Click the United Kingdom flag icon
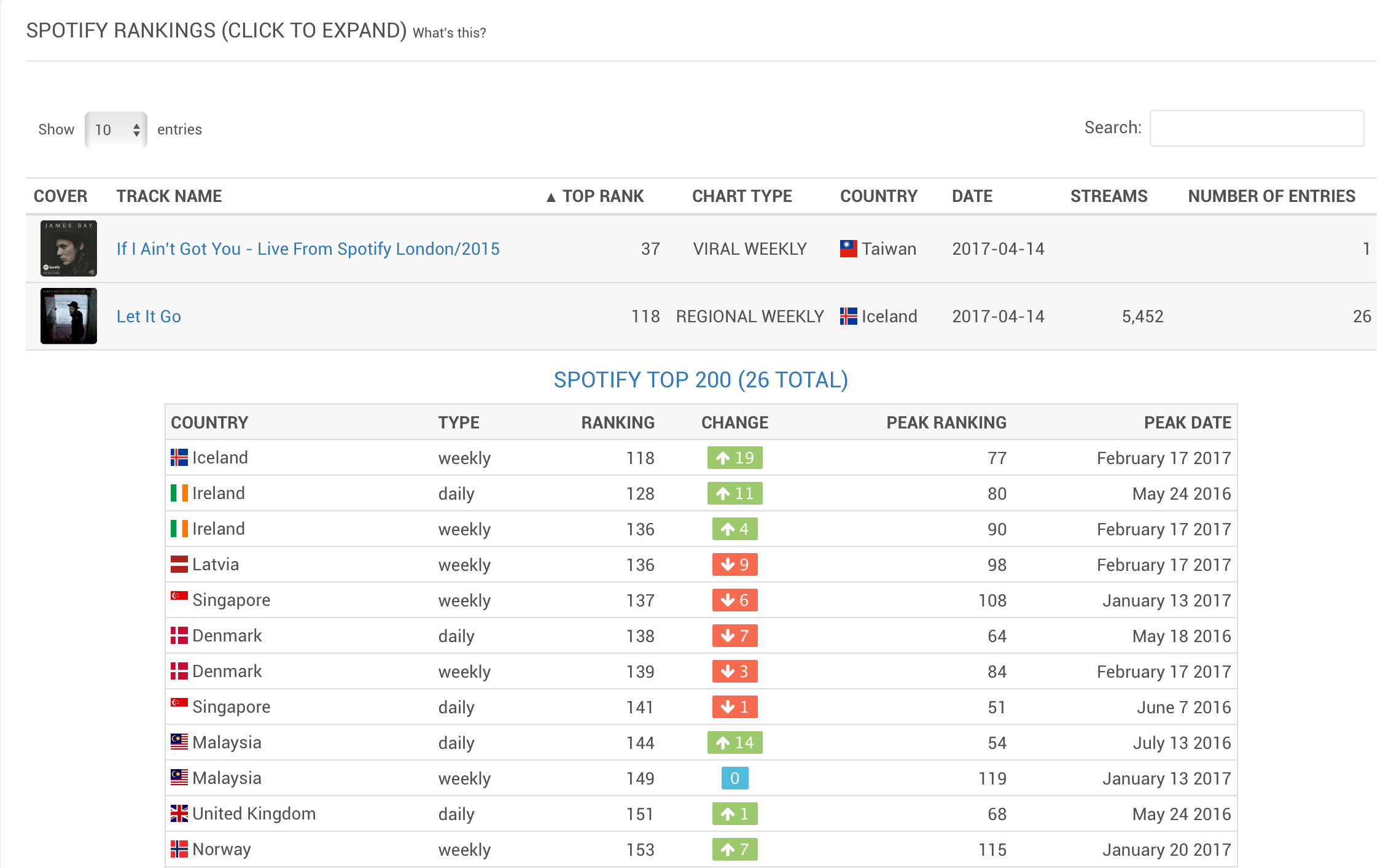This screenshot has width=1399, height=868. click(179, 813)
